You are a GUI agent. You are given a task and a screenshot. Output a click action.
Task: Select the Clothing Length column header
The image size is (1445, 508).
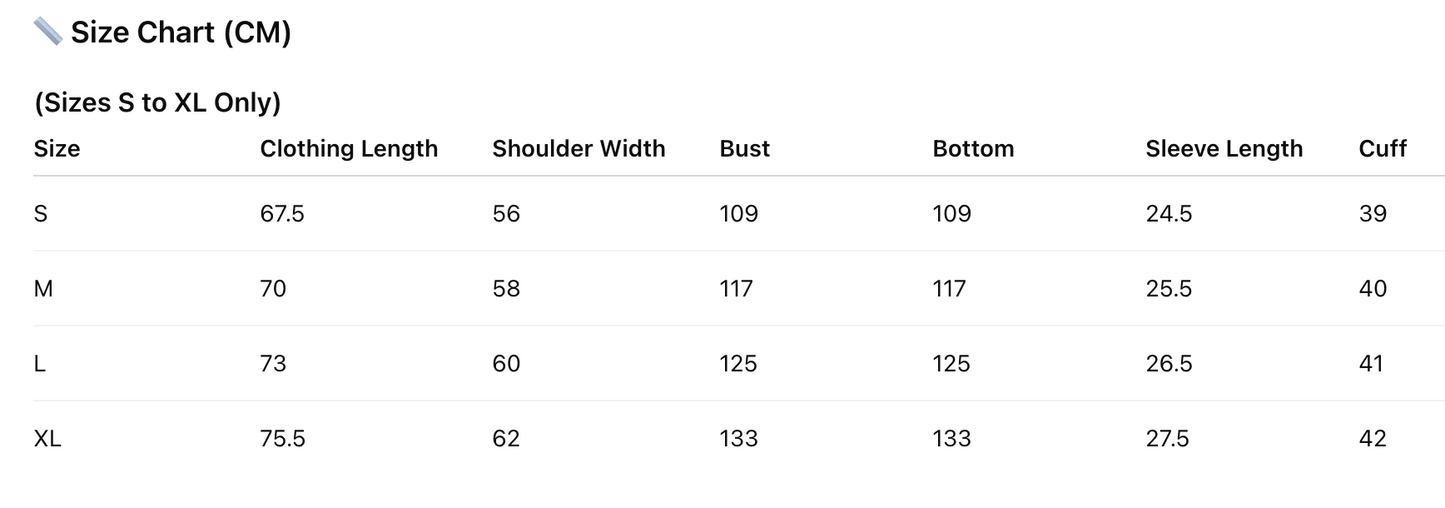349,149
